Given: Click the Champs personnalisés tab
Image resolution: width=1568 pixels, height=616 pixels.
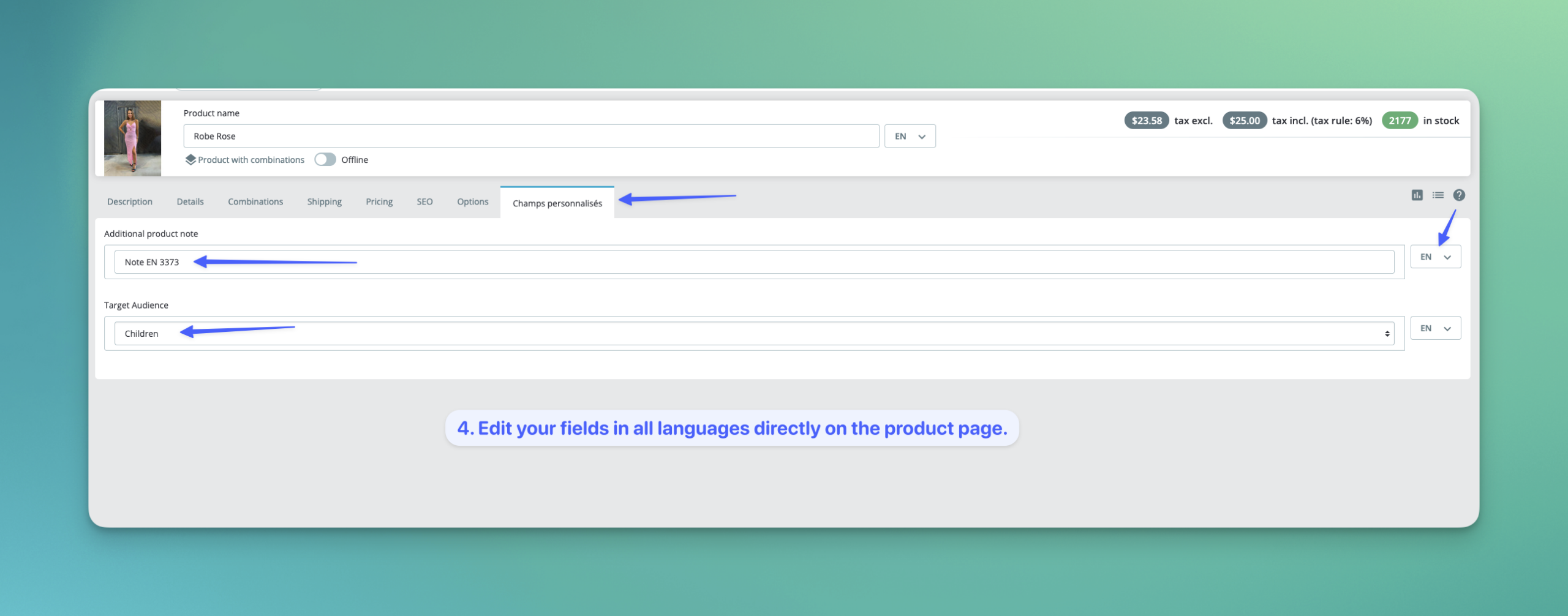Looking at the screenshot, I should (557, 203).
